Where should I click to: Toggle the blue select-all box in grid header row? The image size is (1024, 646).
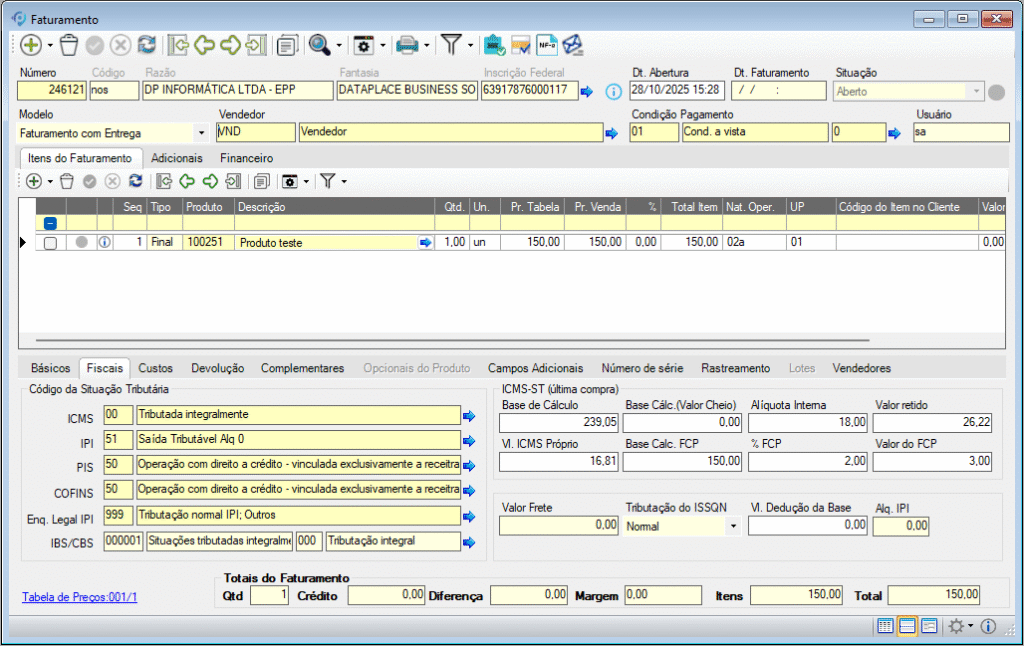(50, 224)
